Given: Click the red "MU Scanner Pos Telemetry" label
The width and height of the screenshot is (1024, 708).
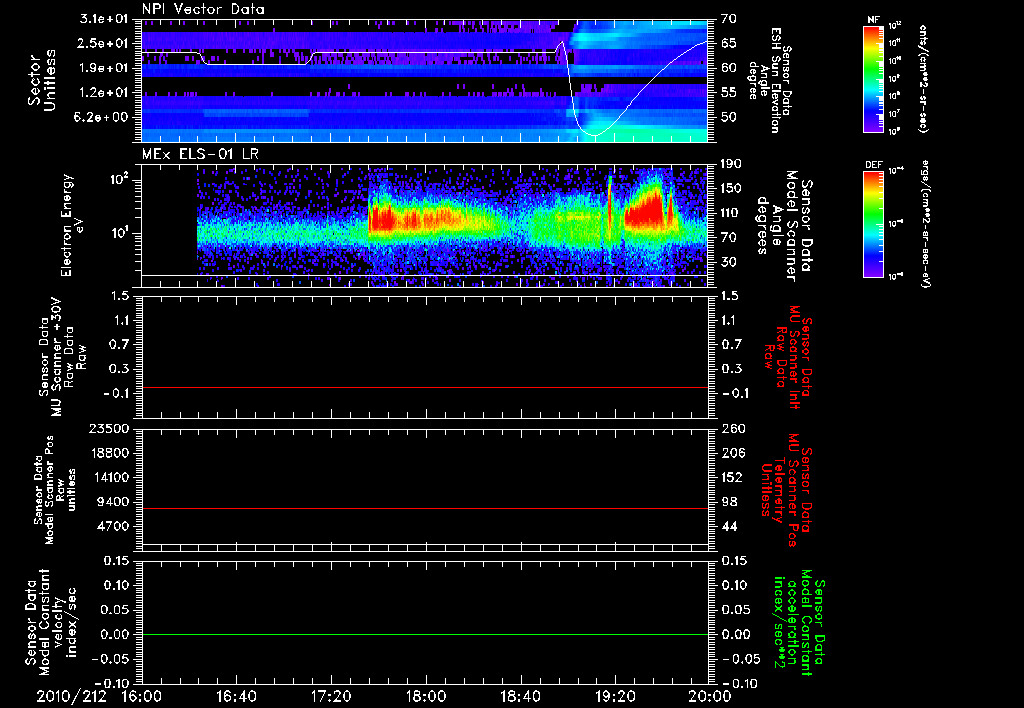Looking at the screenshot, I should pyautogui.click(x=786, y=490).
